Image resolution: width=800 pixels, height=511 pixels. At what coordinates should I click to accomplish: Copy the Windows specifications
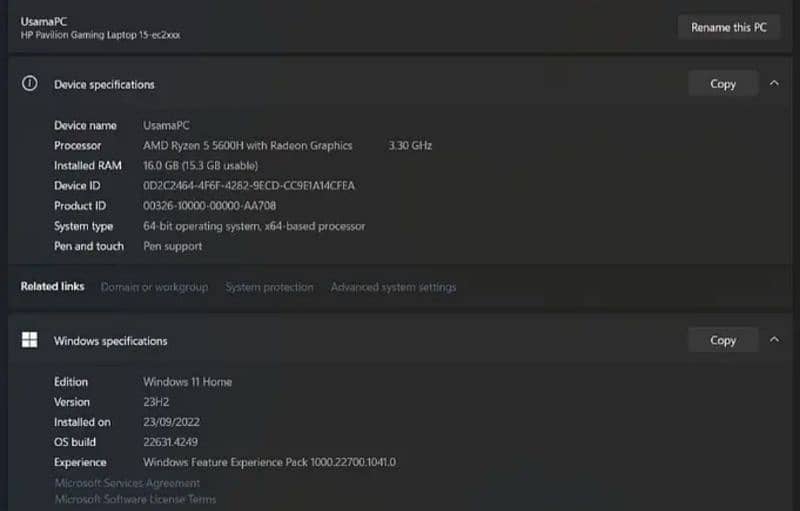tap(723, 340)
